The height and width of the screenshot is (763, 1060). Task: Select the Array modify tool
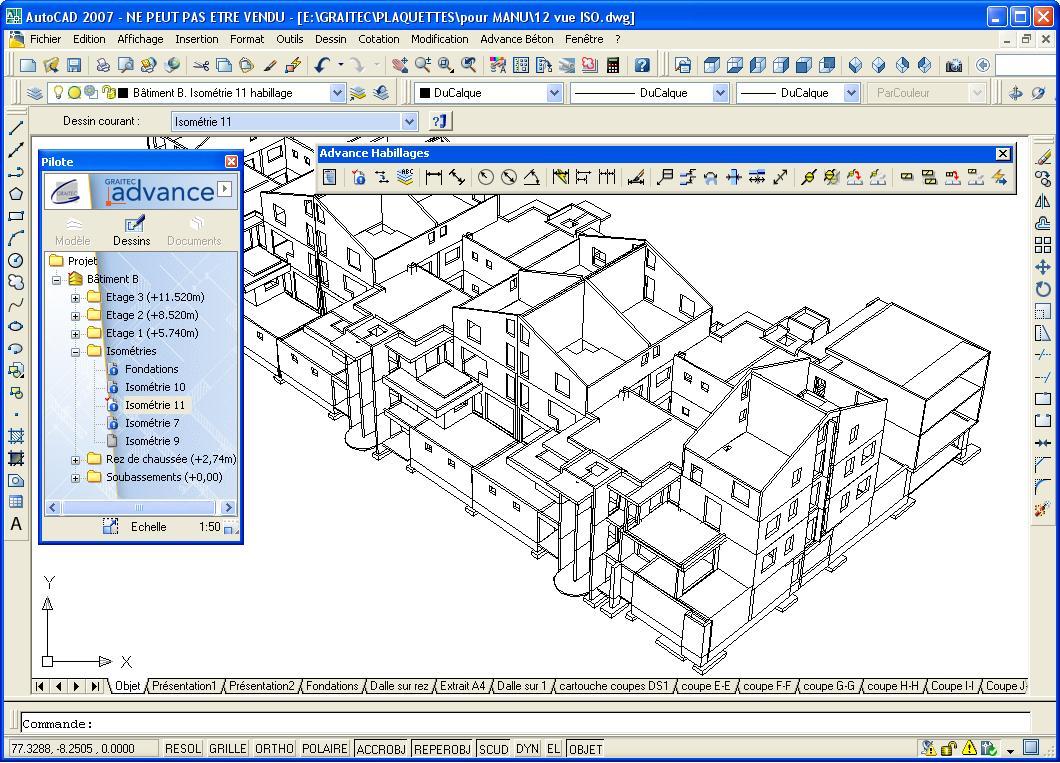point(1043,245)
